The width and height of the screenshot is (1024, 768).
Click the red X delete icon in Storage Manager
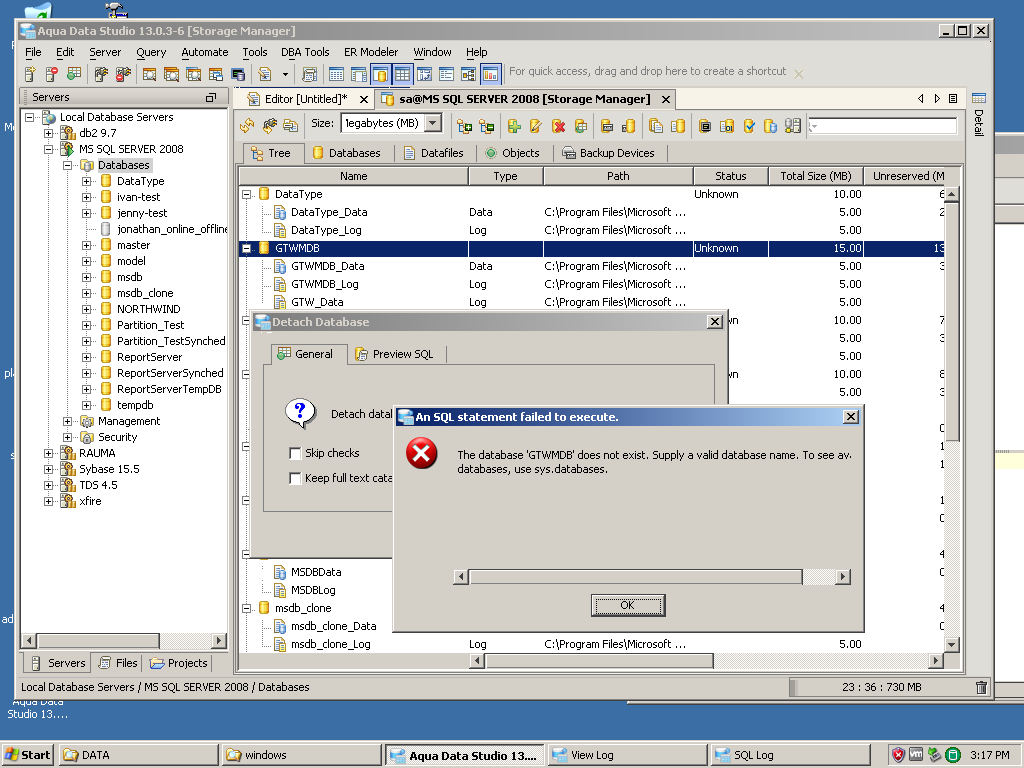[558, 125]
